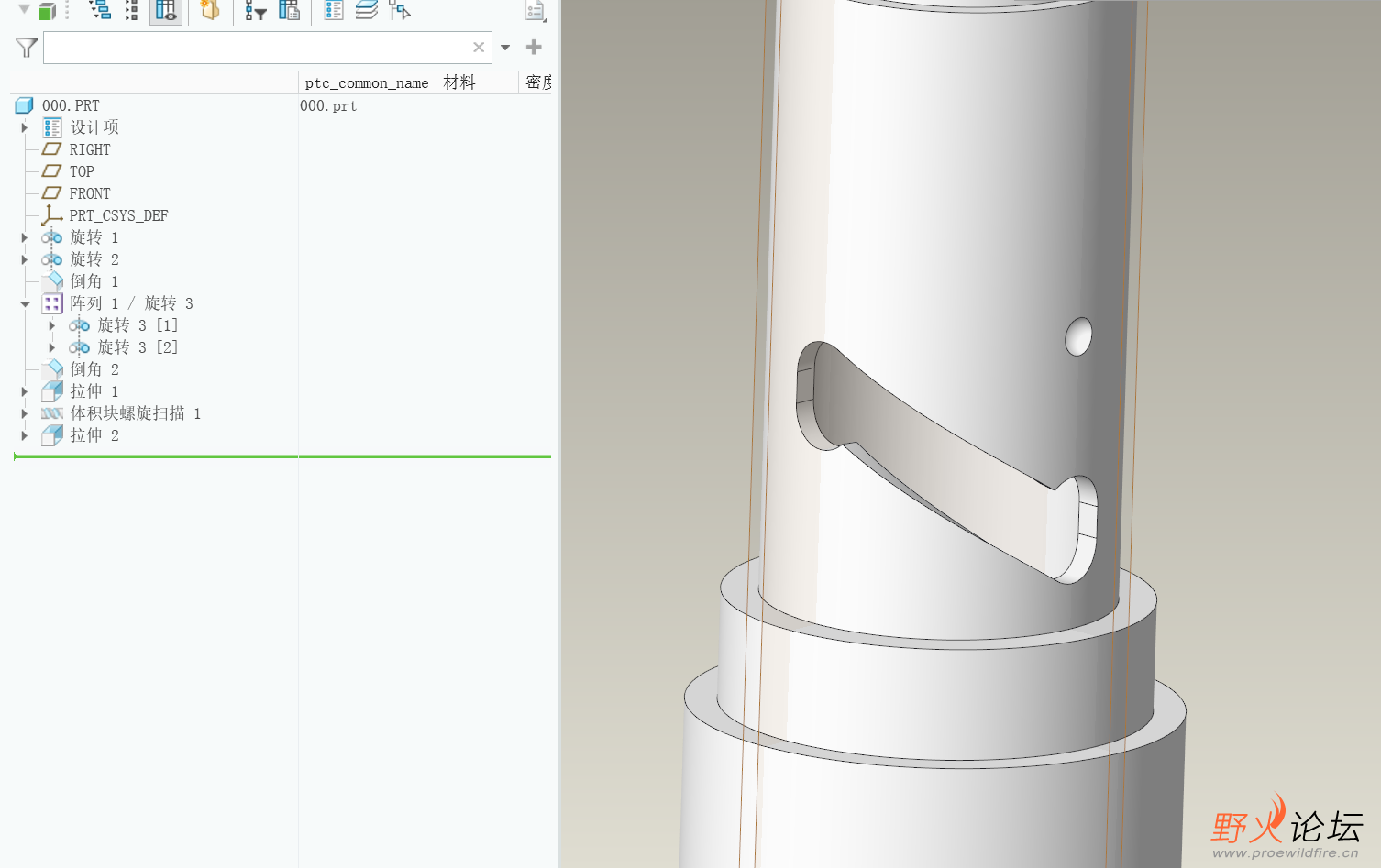Select the 旋转 2 feature

94,259
